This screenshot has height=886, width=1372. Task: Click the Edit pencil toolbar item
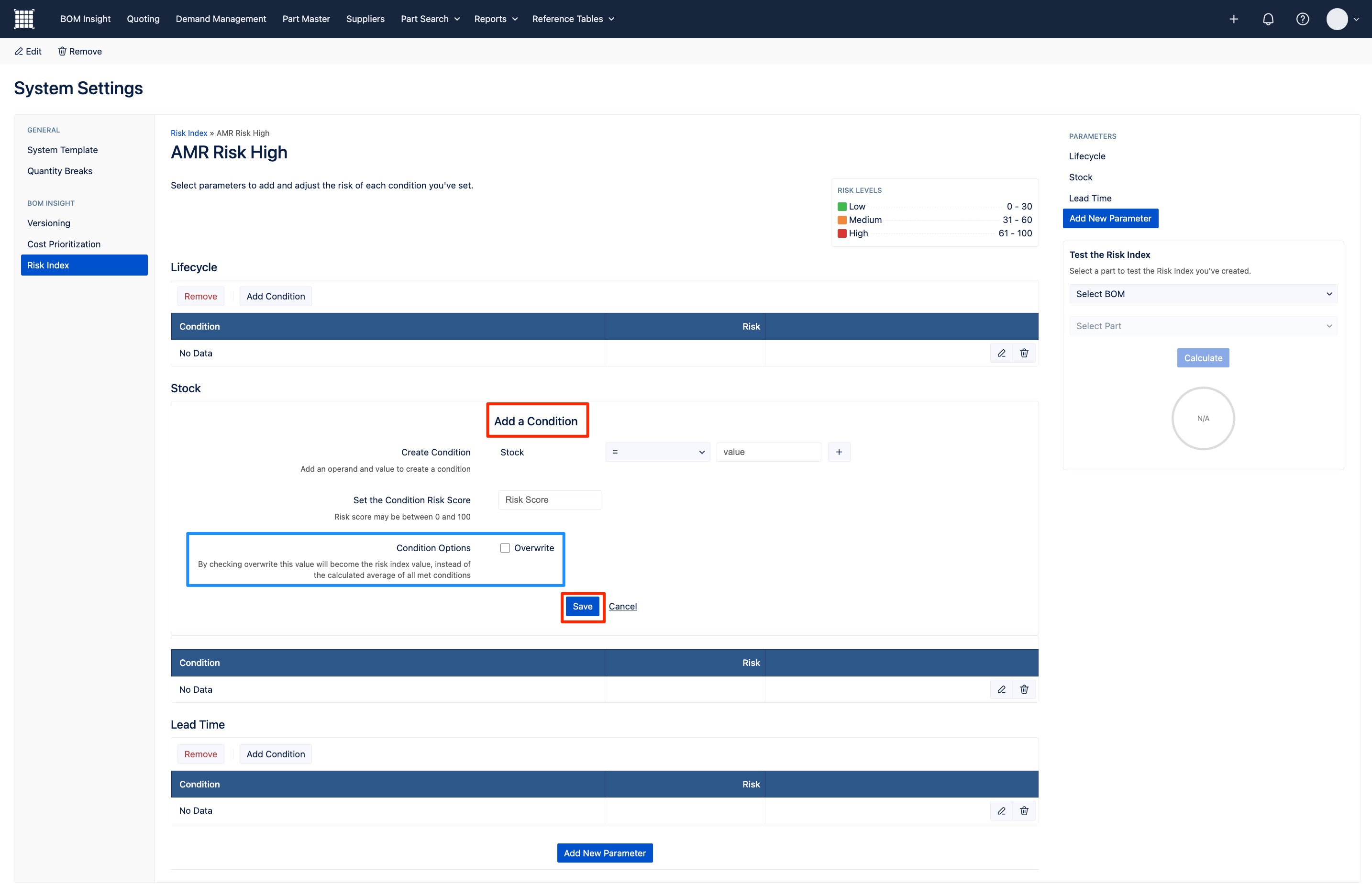(x=28, y=51)
